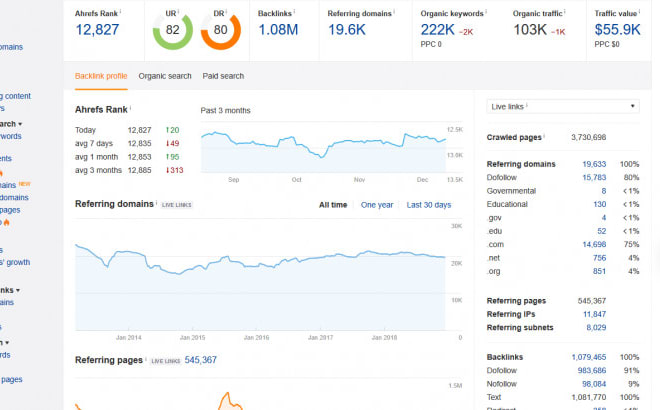Click the Organic keywords value 222K
The height and width of the screenshot is (410, 660).
click(438, 30)
